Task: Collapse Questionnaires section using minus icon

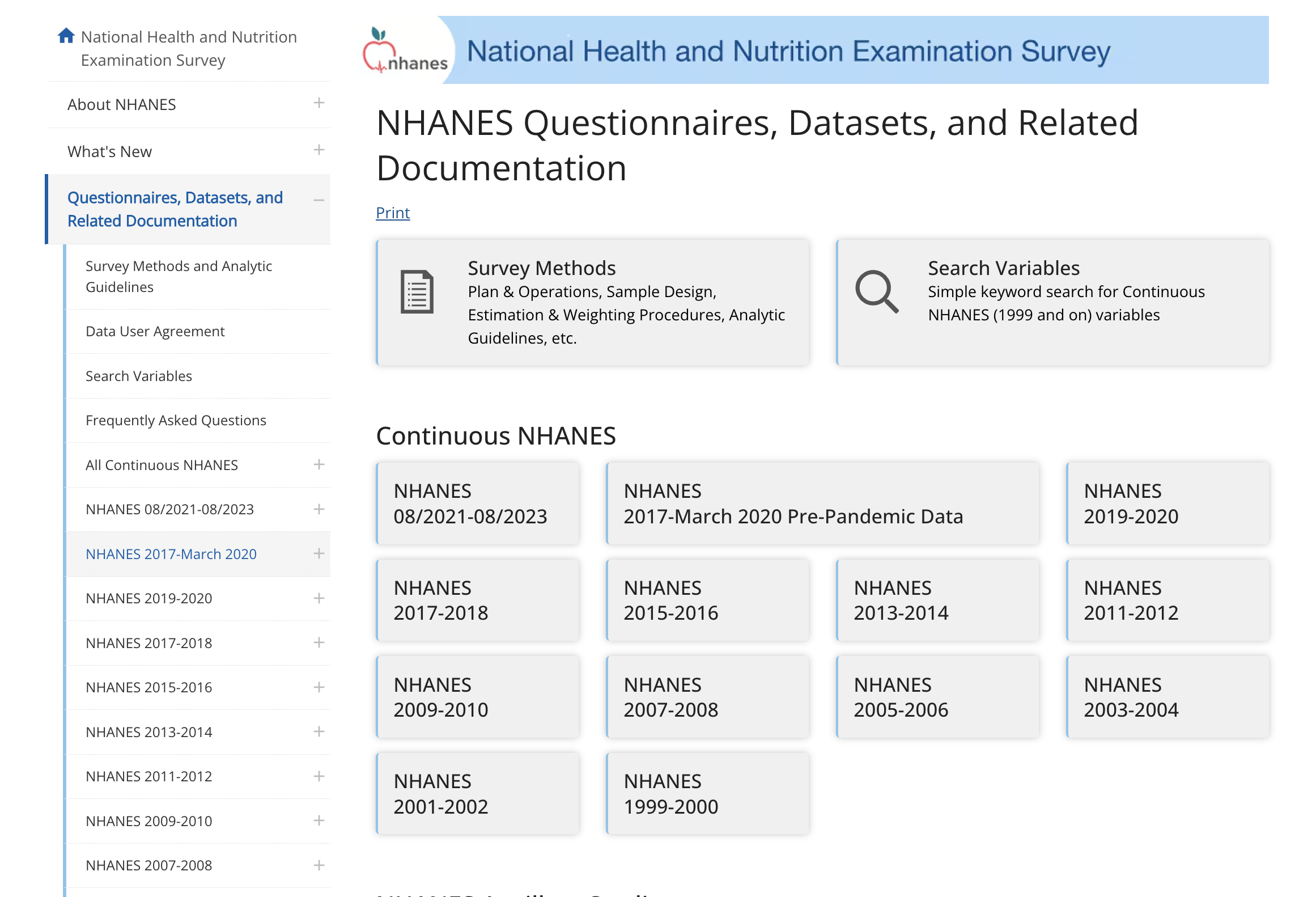Action: (319, 200)
